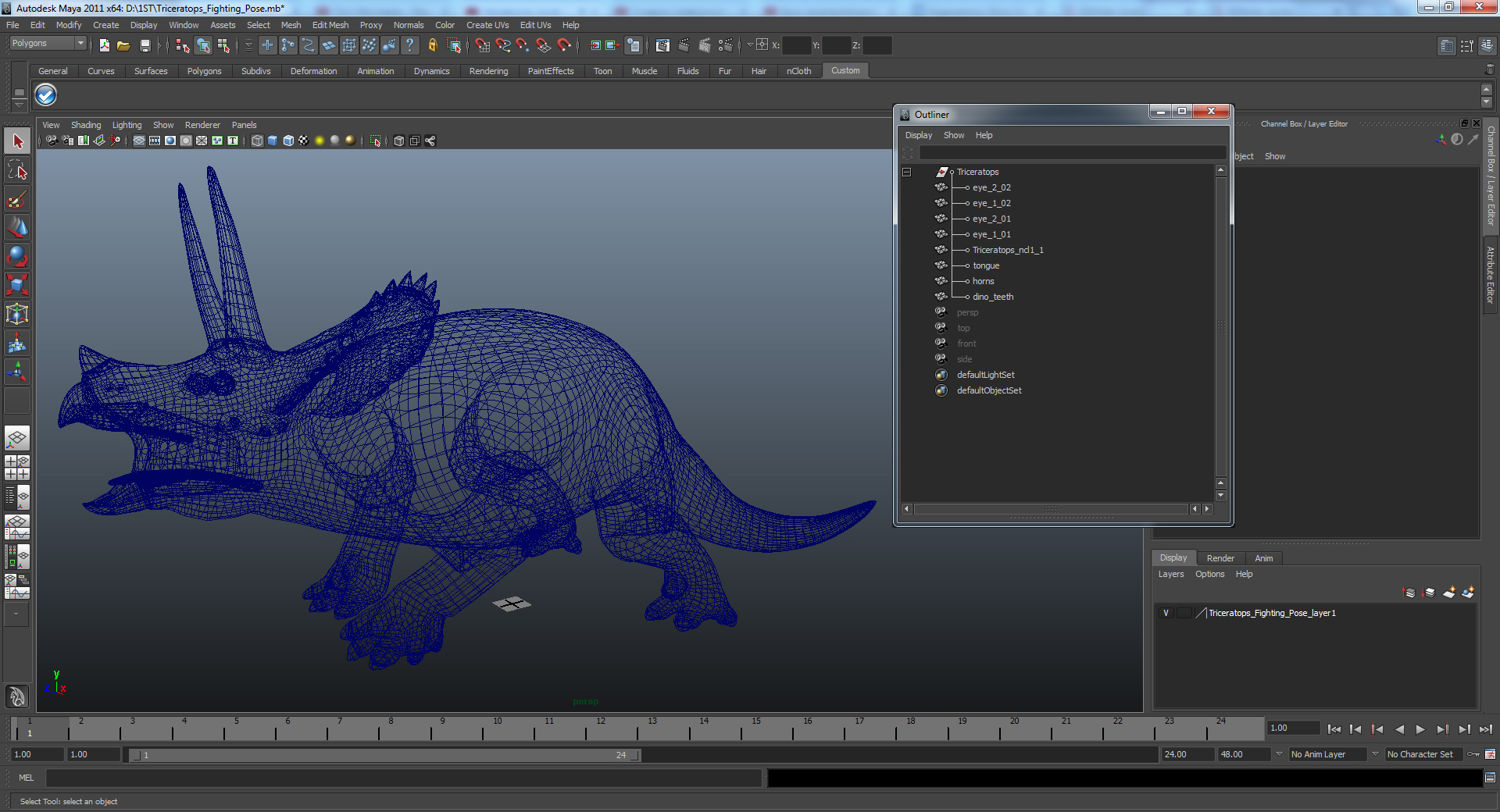Switch to four view layout
Screen dimensions: 1500x812
pyautogui.click(x=17, y=467)
